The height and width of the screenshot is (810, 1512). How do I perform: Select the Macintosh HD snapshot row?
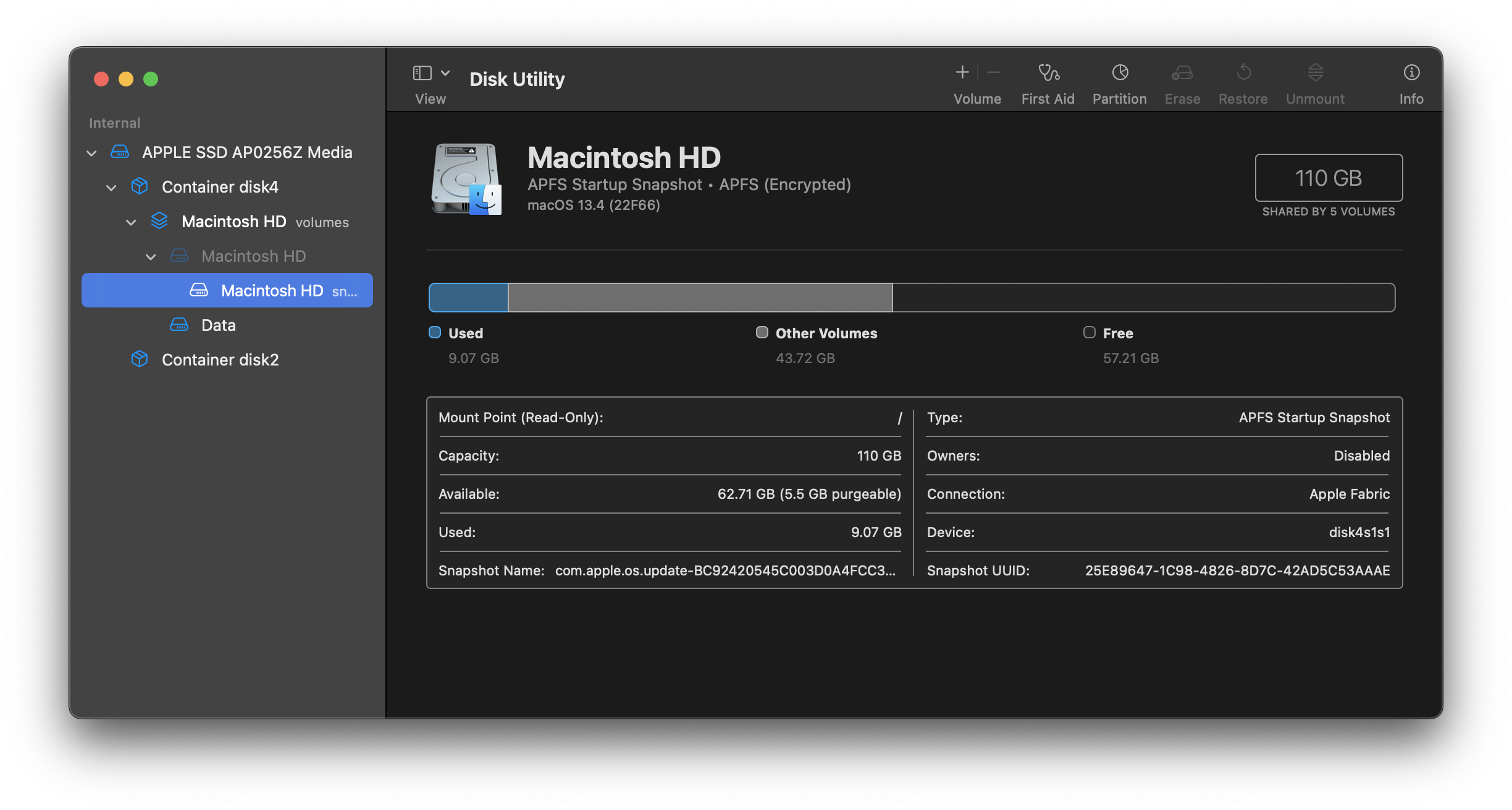coord(272,291)
